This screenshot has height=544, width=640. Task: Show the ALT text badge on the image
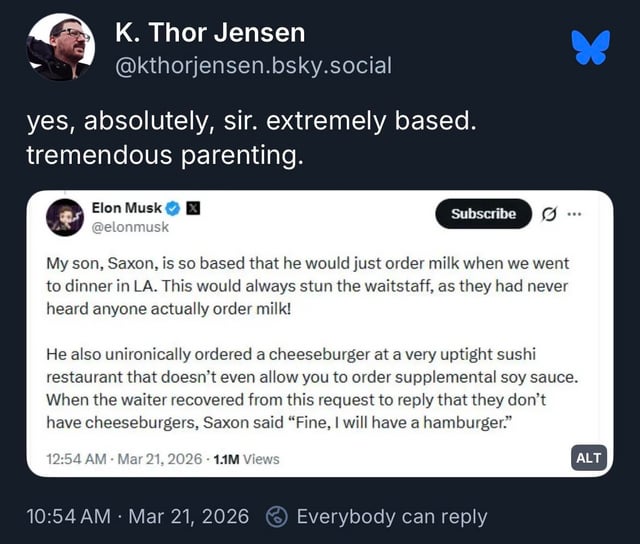click(589, 457)
